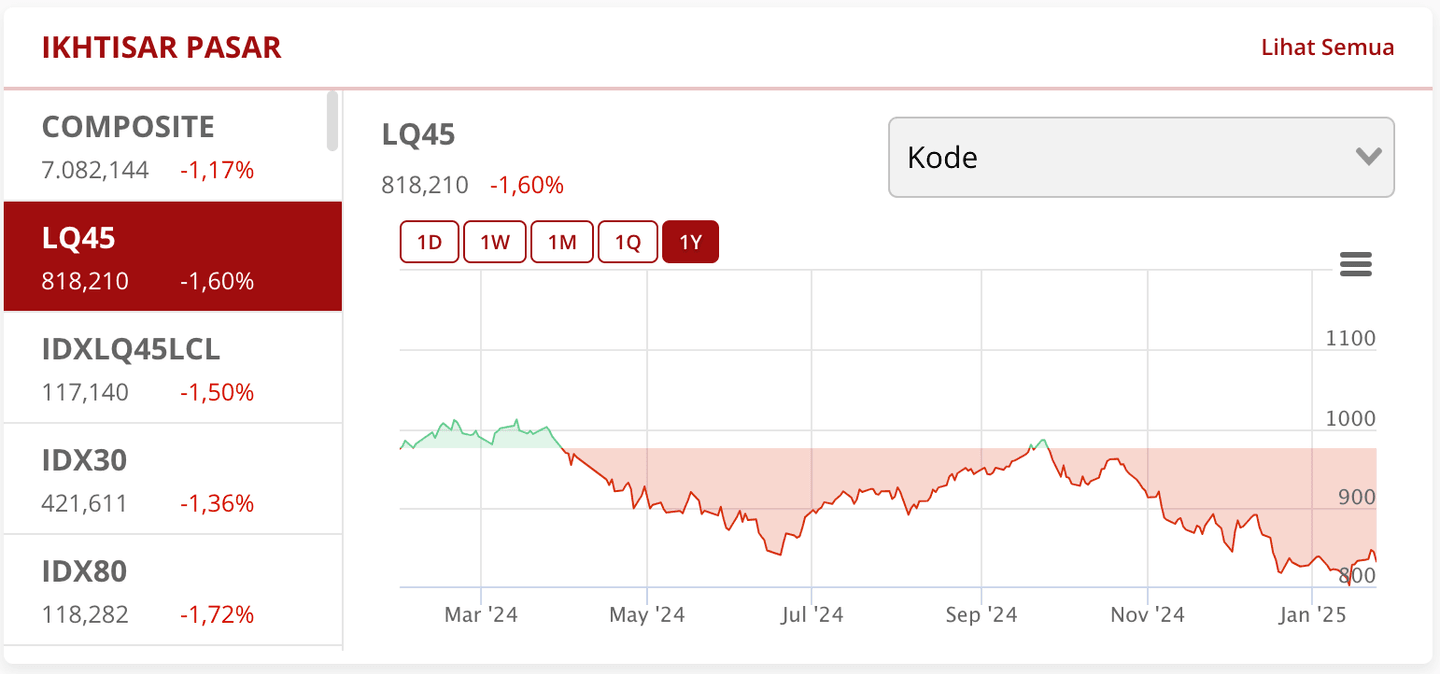Screen dimensions: 1440x674
Task: Click the IKHTISAR PASAR heading
Action: point(161,46)
